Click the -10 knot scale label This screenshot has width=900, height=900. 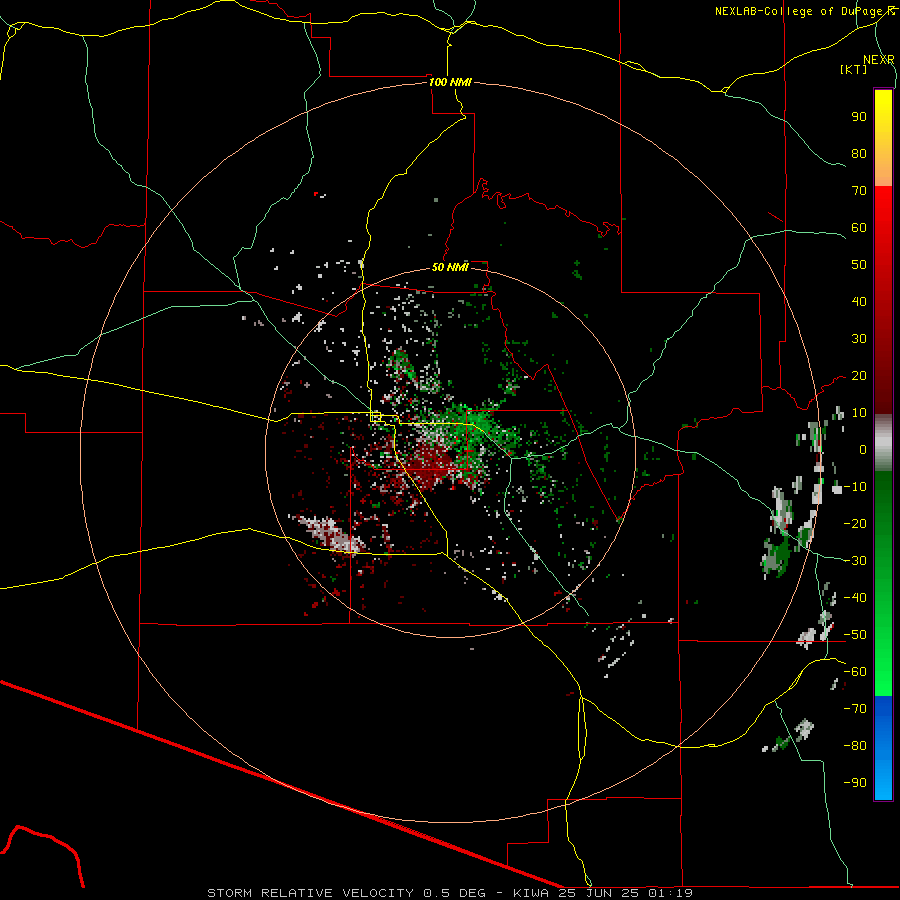click(855, 487)
